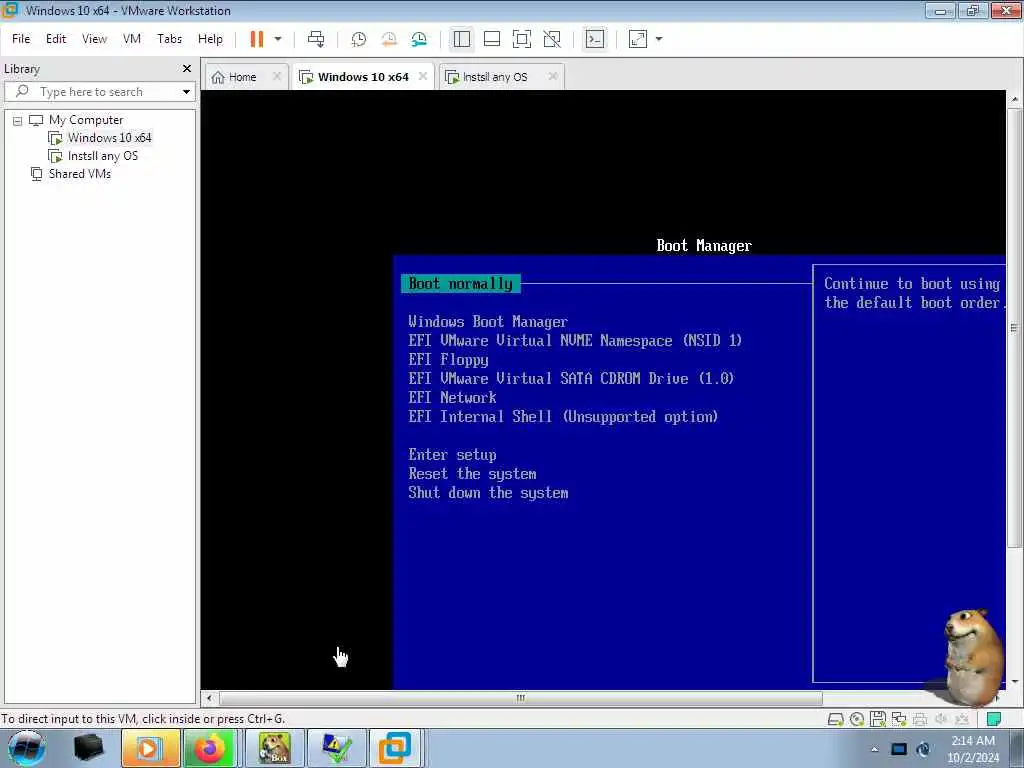Select Instsll any OS in library tree
Viewport: 1024px width, 768px height.
(103, 156)
